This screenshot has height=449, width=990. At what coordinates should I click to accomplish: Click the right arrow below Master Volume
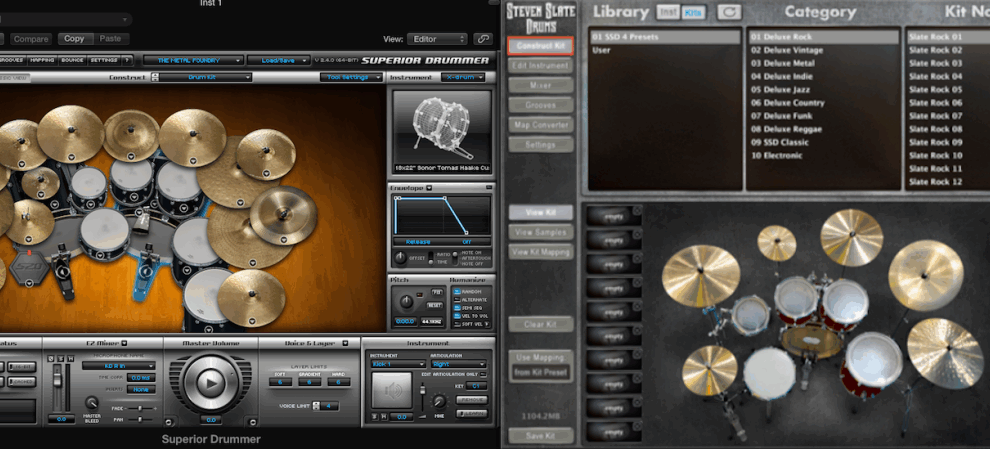[253, 421]
